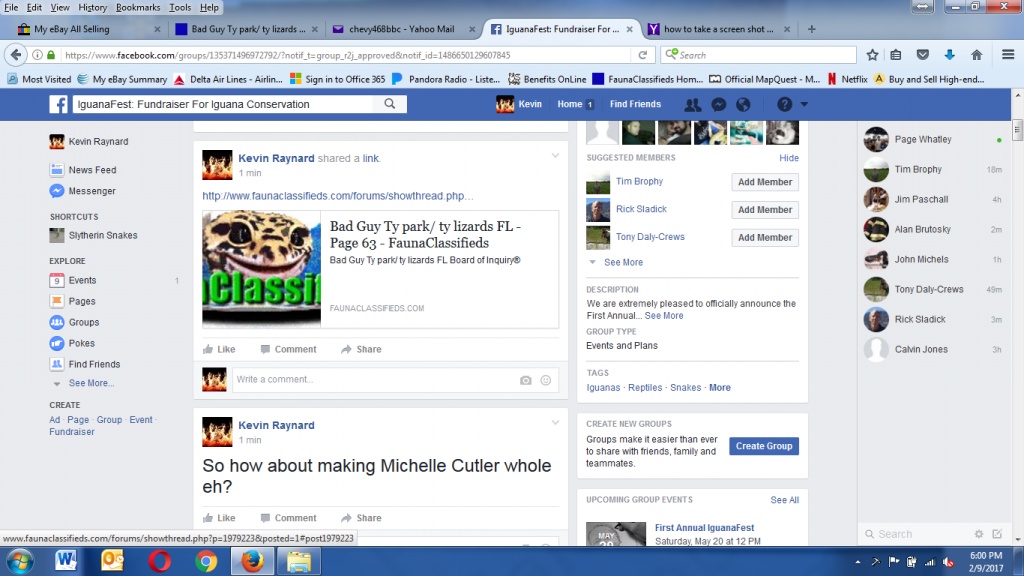Click the Create Group button
This screenshot has height=576, width=1024.
tap(763, 446)
